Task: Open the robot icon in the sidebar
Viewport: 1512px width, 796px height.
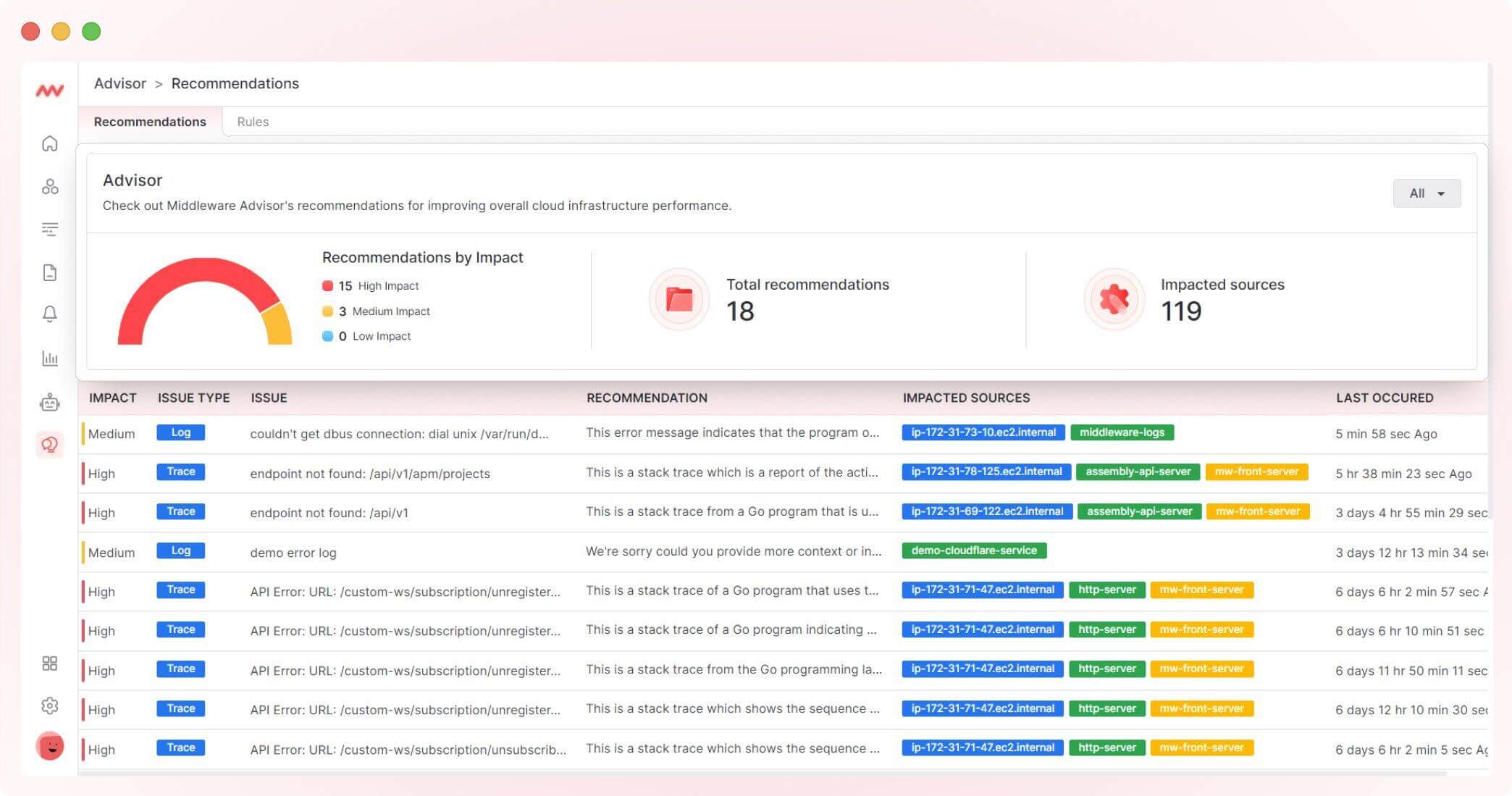Action: point(49,402)
